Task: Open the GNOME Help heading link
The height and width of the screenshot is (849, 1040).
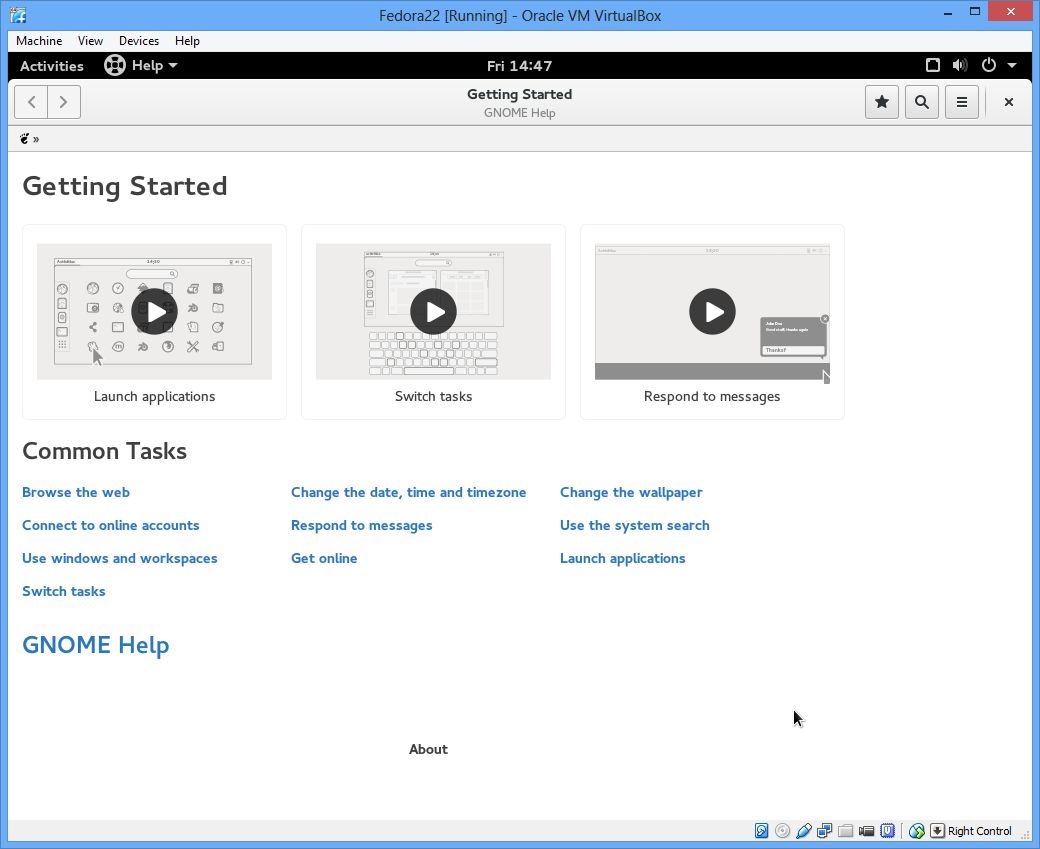Action: 96,645
